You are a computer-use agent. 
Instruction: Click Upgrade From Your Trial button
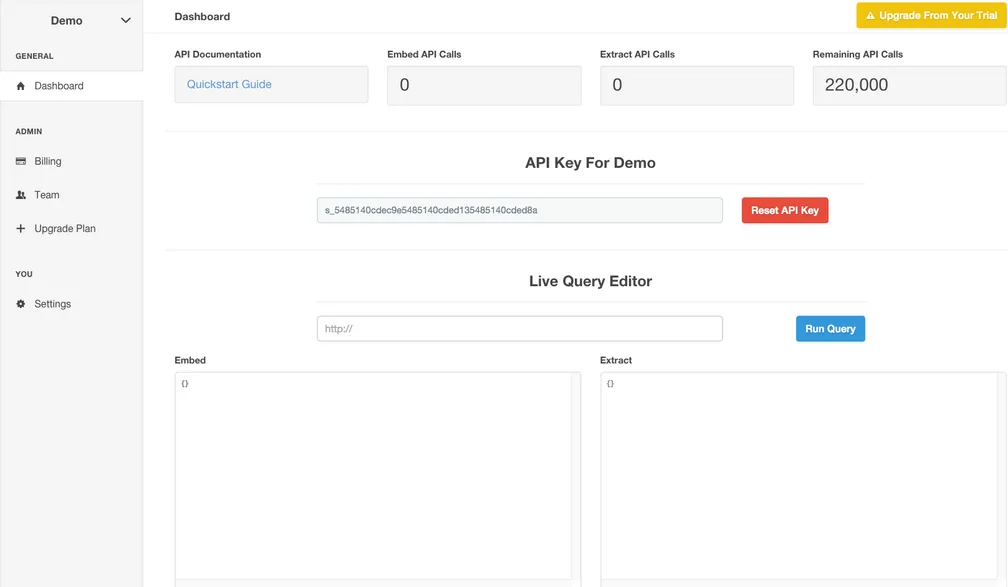point(931,15)
